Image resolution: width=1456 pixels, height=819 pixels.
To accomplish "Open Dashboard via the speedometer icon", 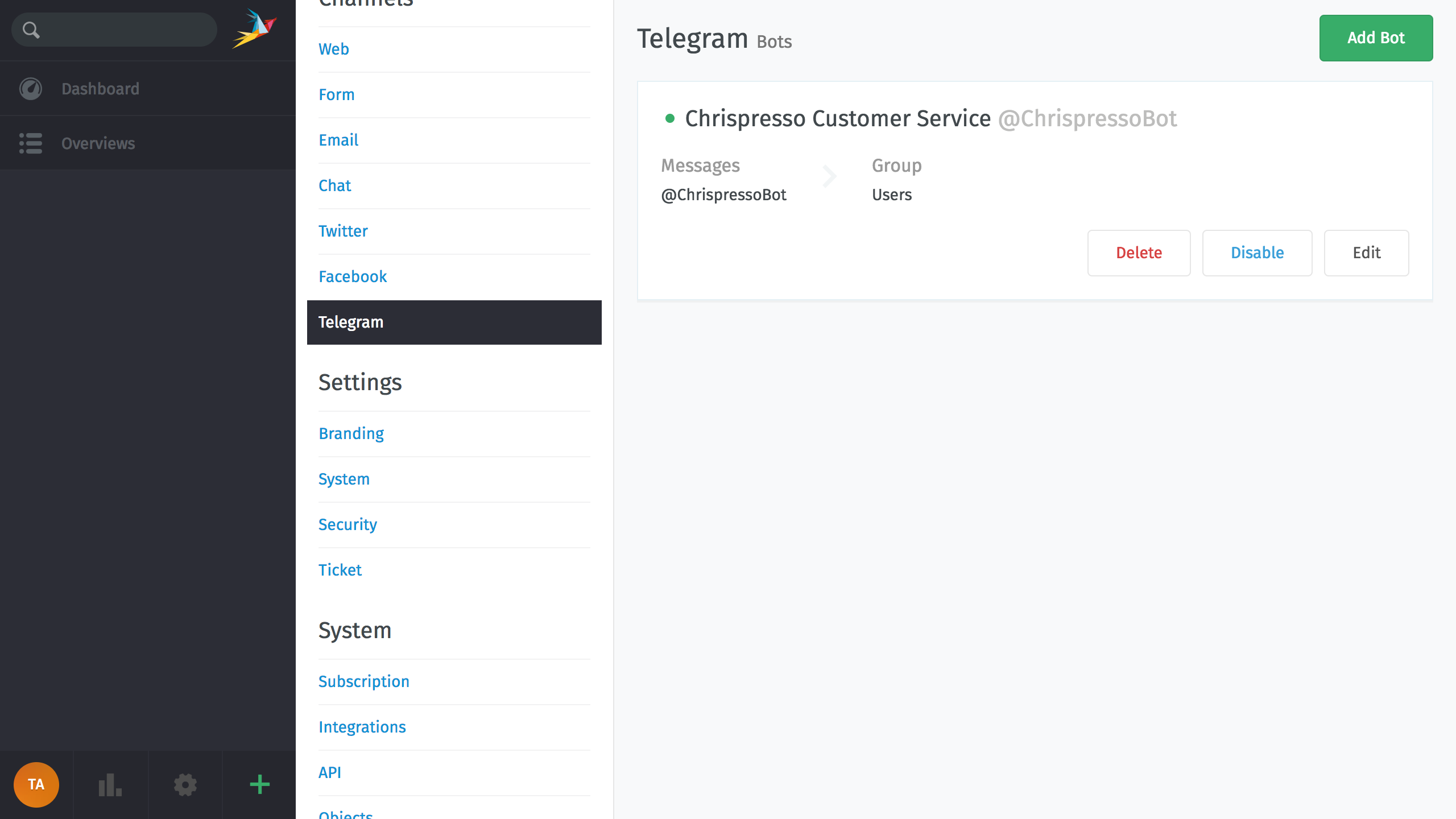I will point(31,88).
